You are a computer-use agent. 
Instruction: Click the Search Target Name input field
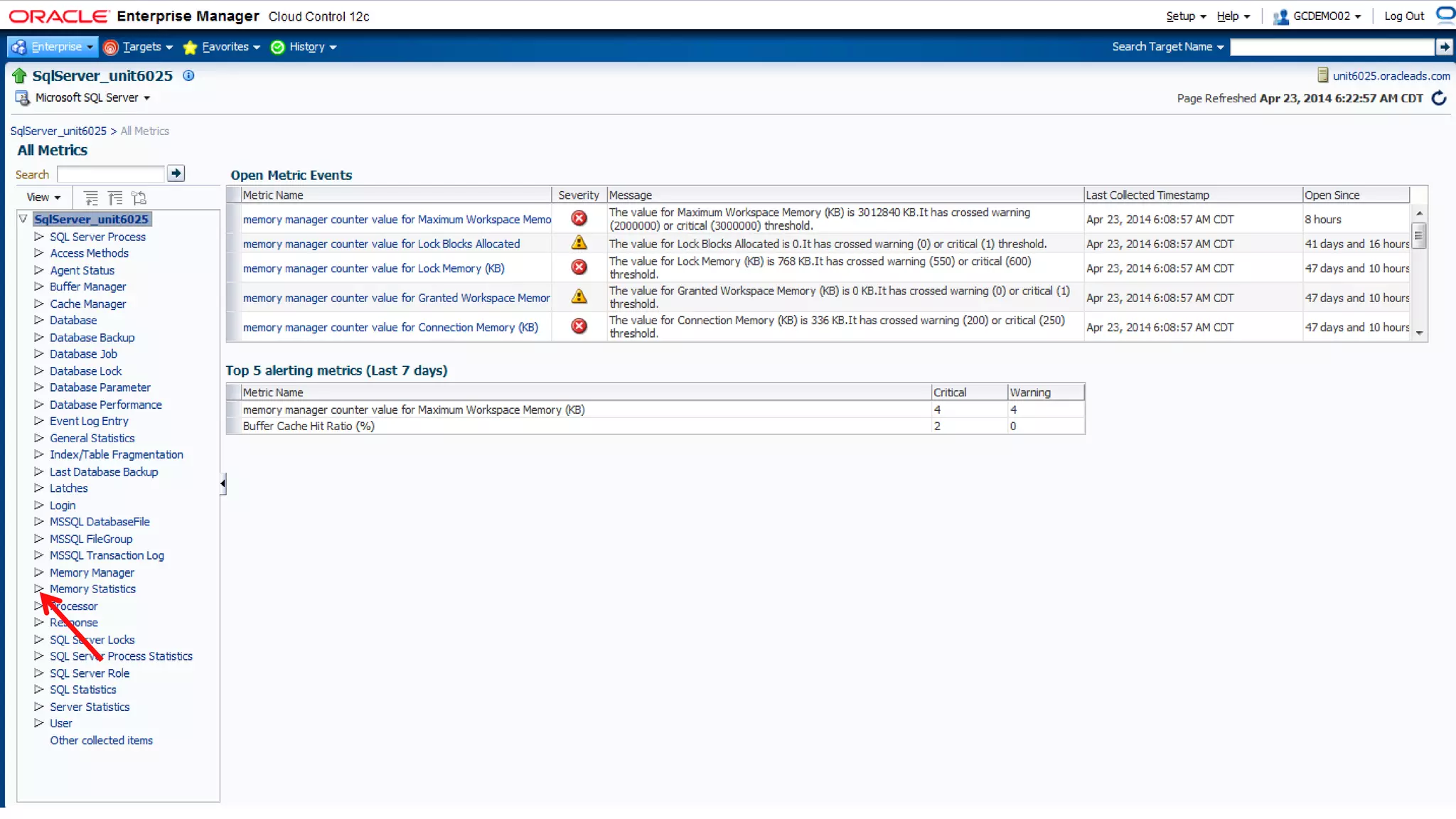point(1332,47)
